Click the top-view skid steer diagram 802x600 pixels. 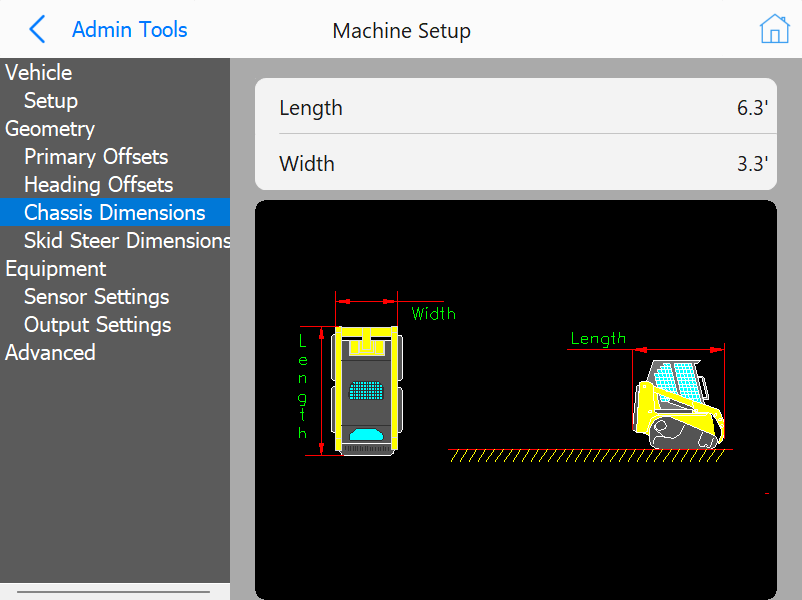point(367,391)
